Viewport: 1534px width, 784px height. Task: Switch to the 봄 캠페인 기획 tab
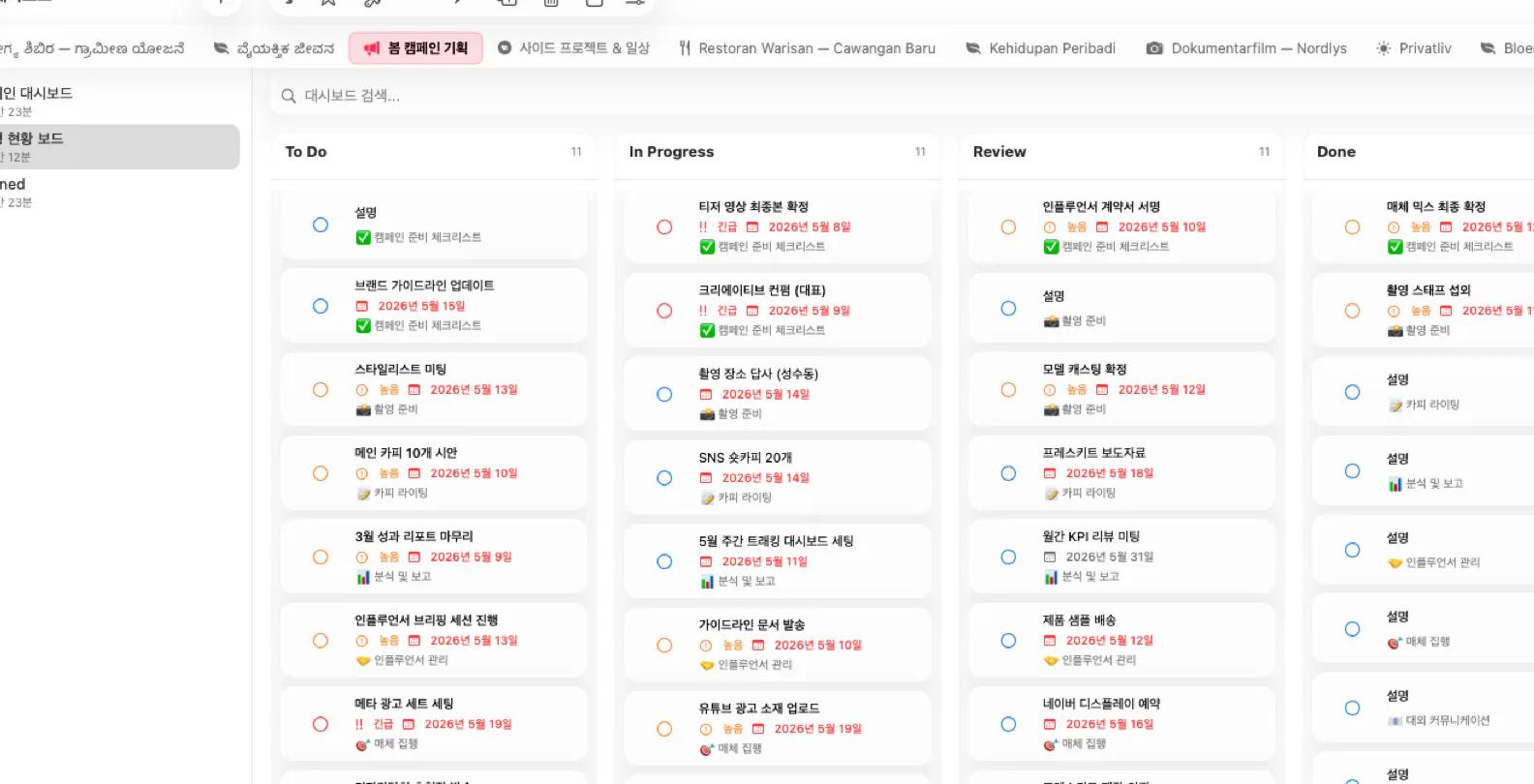(415, 48)
